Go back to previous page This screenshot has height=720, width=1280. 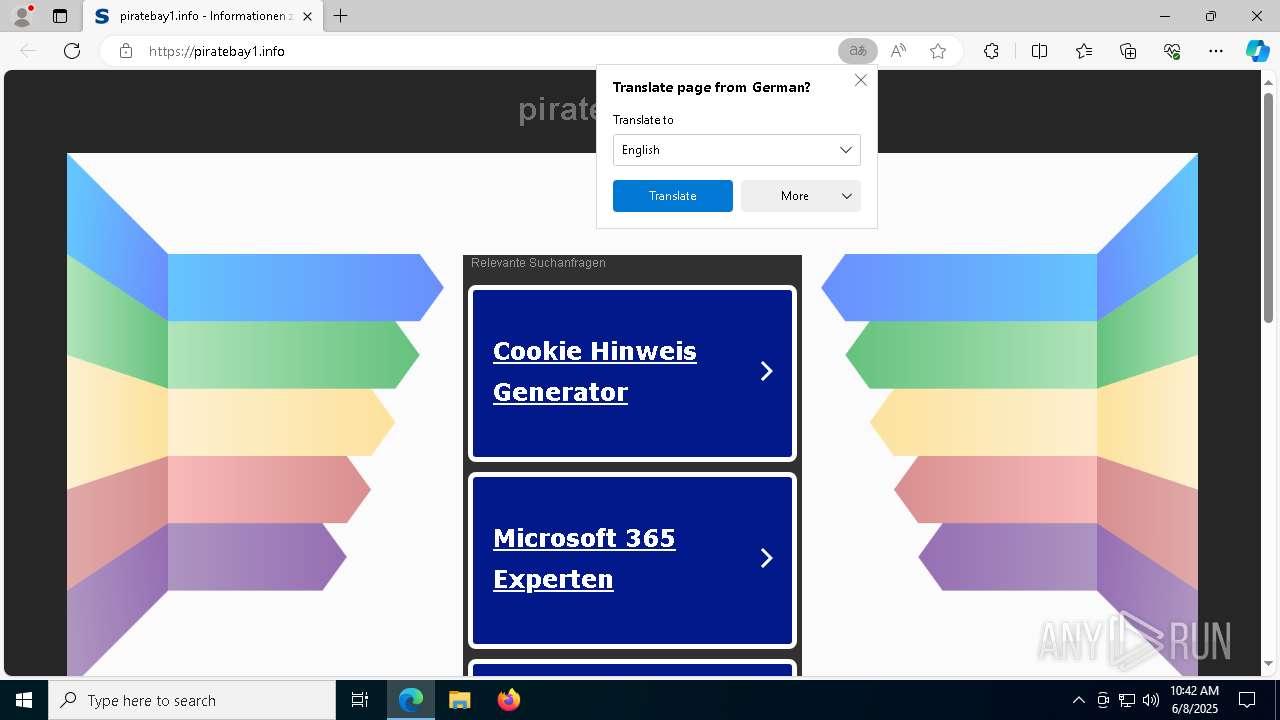[28, 51]
